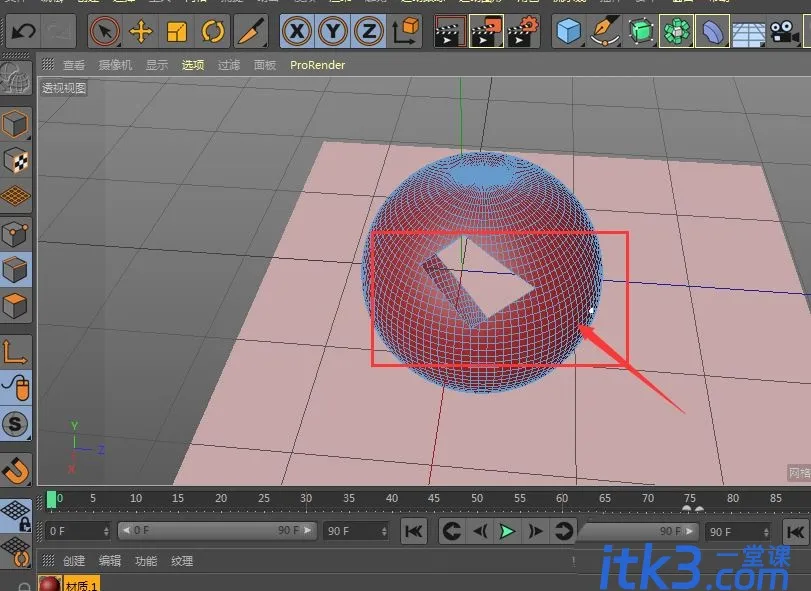Select the Move tool
This screenshot has width=811, height=591.
pos(141,32)
